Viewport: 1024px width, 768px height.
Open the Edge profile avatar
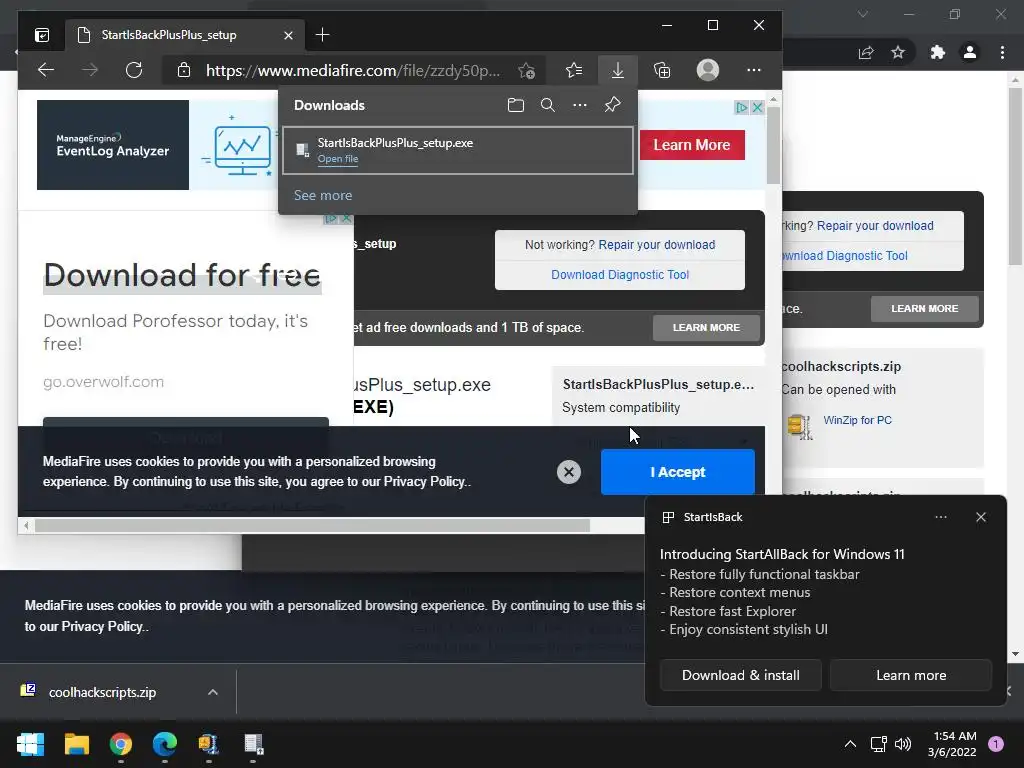pyautogui.click(x=708, y=70)
